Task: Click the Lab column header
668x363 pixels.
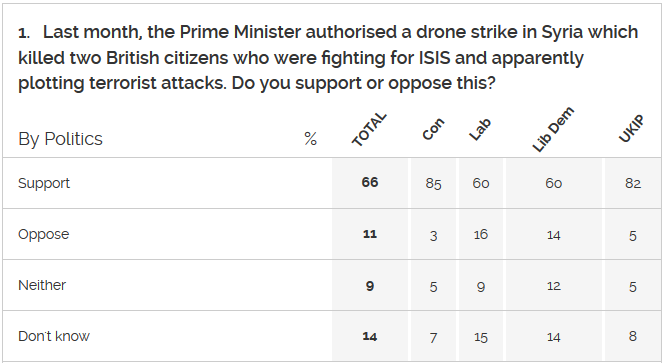Action: pyautogui.click(x=480, y=130)
